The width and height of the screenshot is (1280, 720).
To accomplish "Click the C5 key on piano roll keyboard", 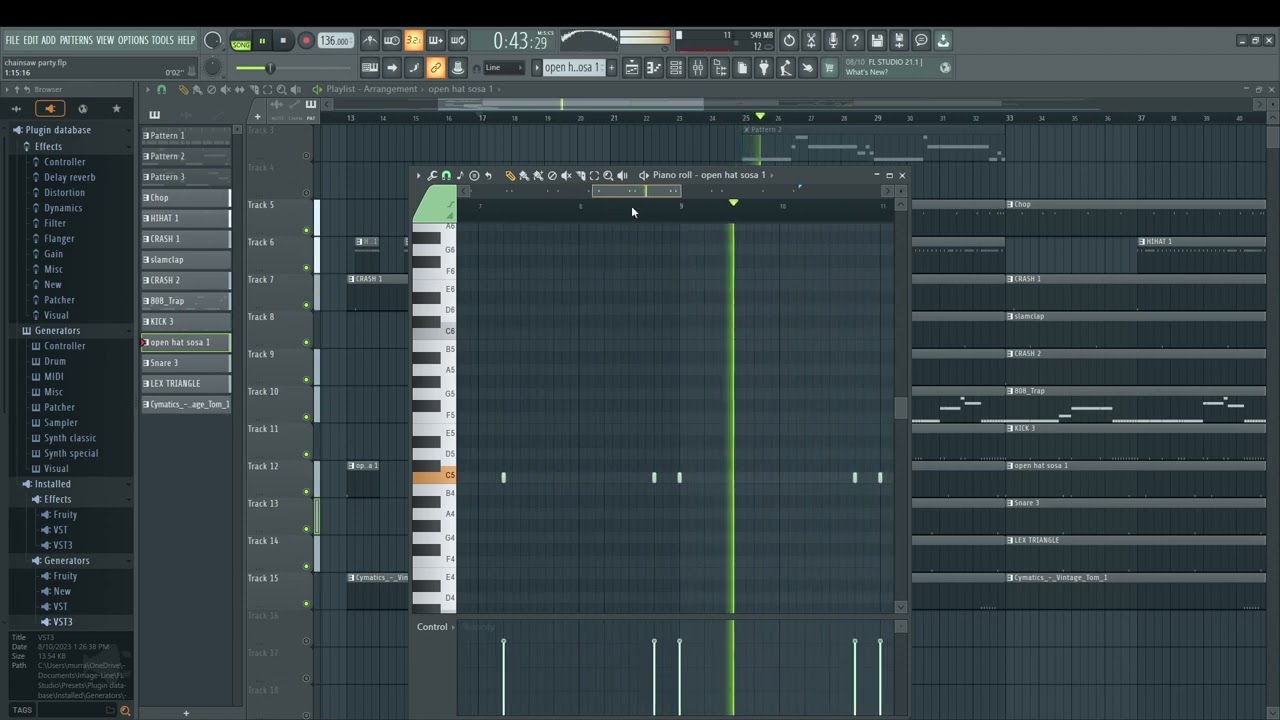I will coord(435,476).
